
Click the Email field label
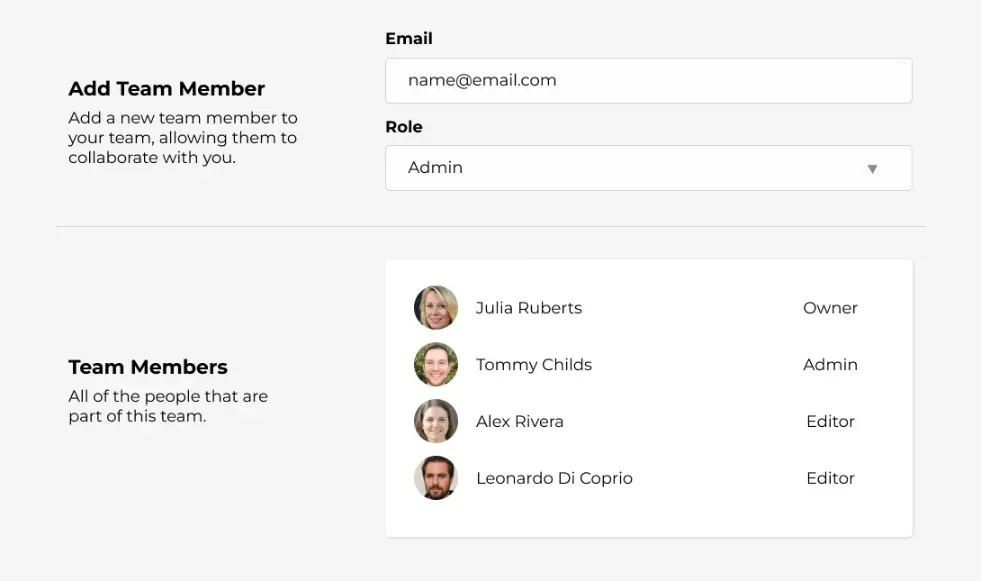[409, 39]
